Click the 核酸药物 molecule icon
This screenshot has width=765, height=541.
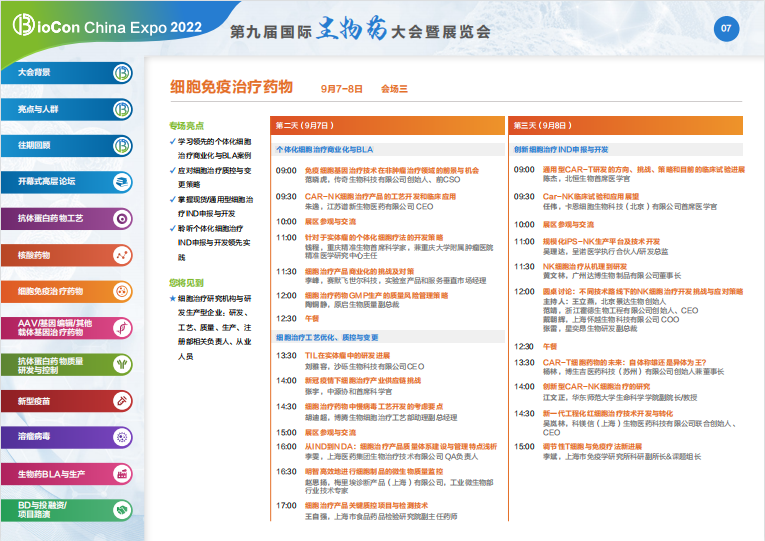[x=122, y=255]
